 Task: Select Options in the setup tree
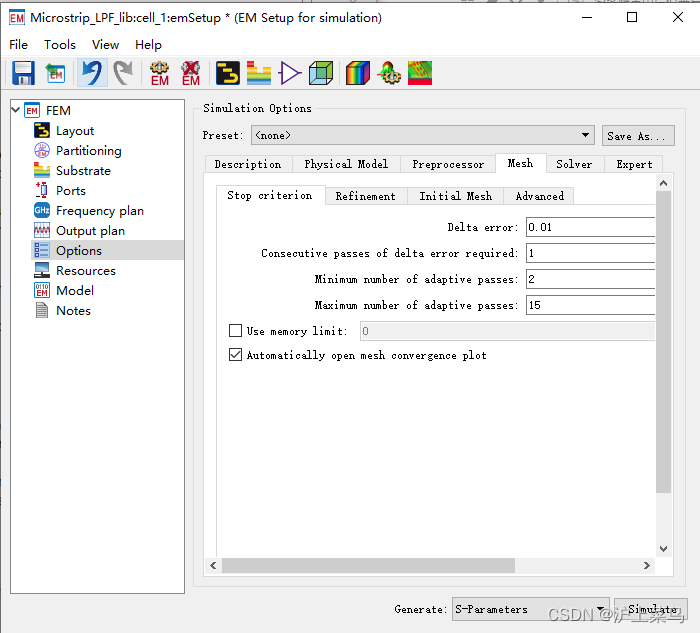107,250
